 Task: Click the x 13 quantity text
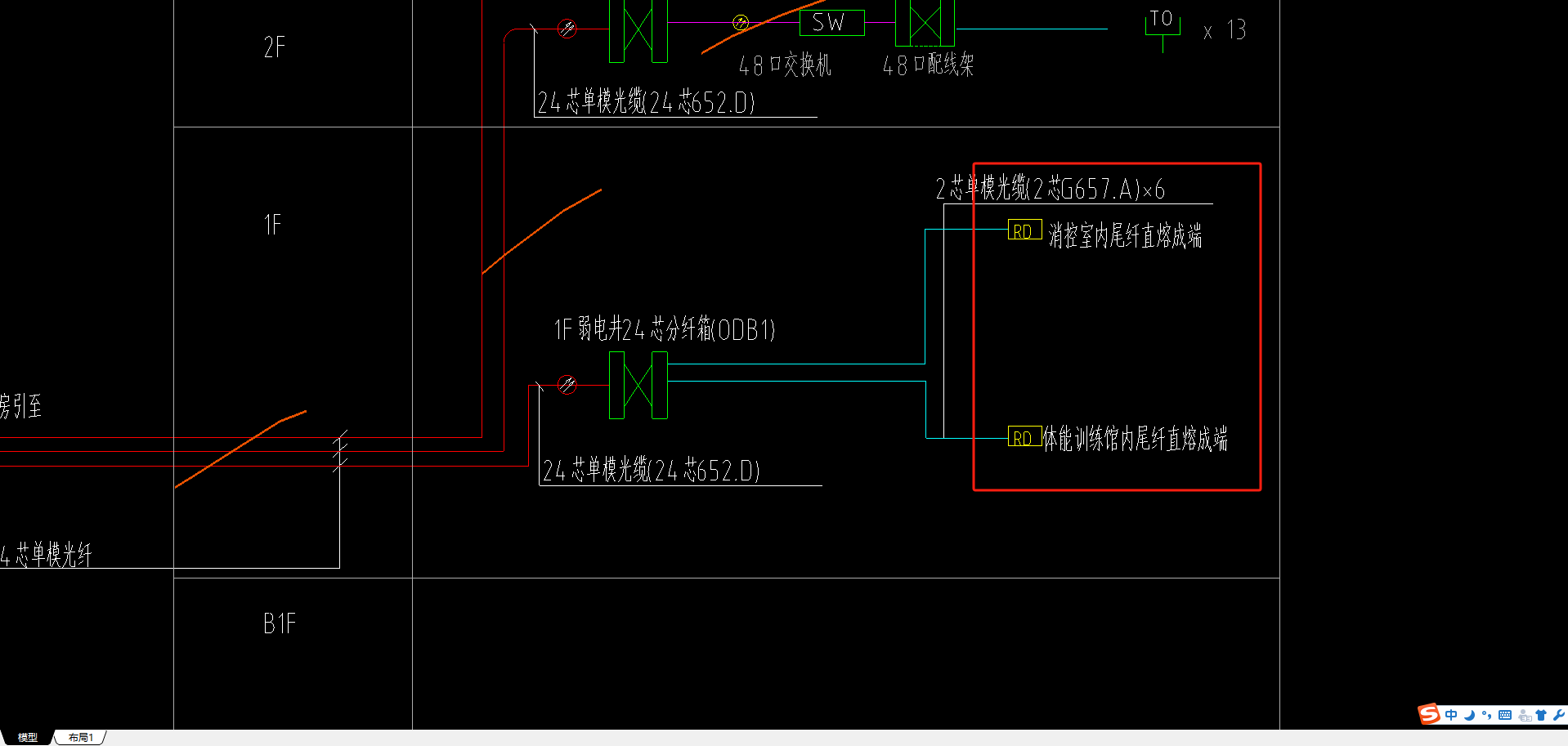(1225, 30)
